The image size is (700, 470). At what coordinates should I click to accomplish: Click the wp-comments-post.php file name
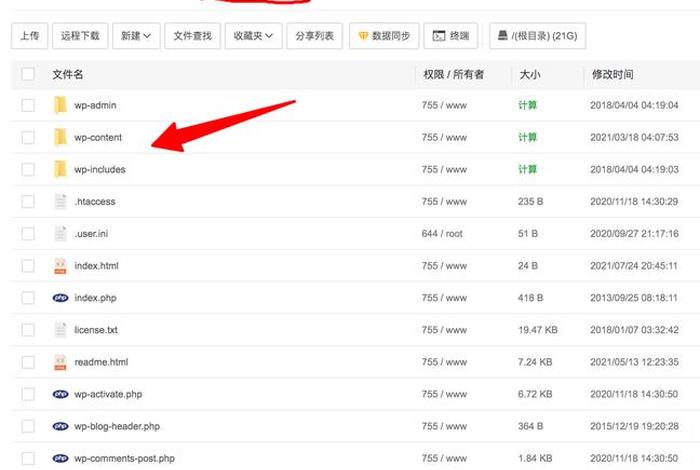(125, 458)
